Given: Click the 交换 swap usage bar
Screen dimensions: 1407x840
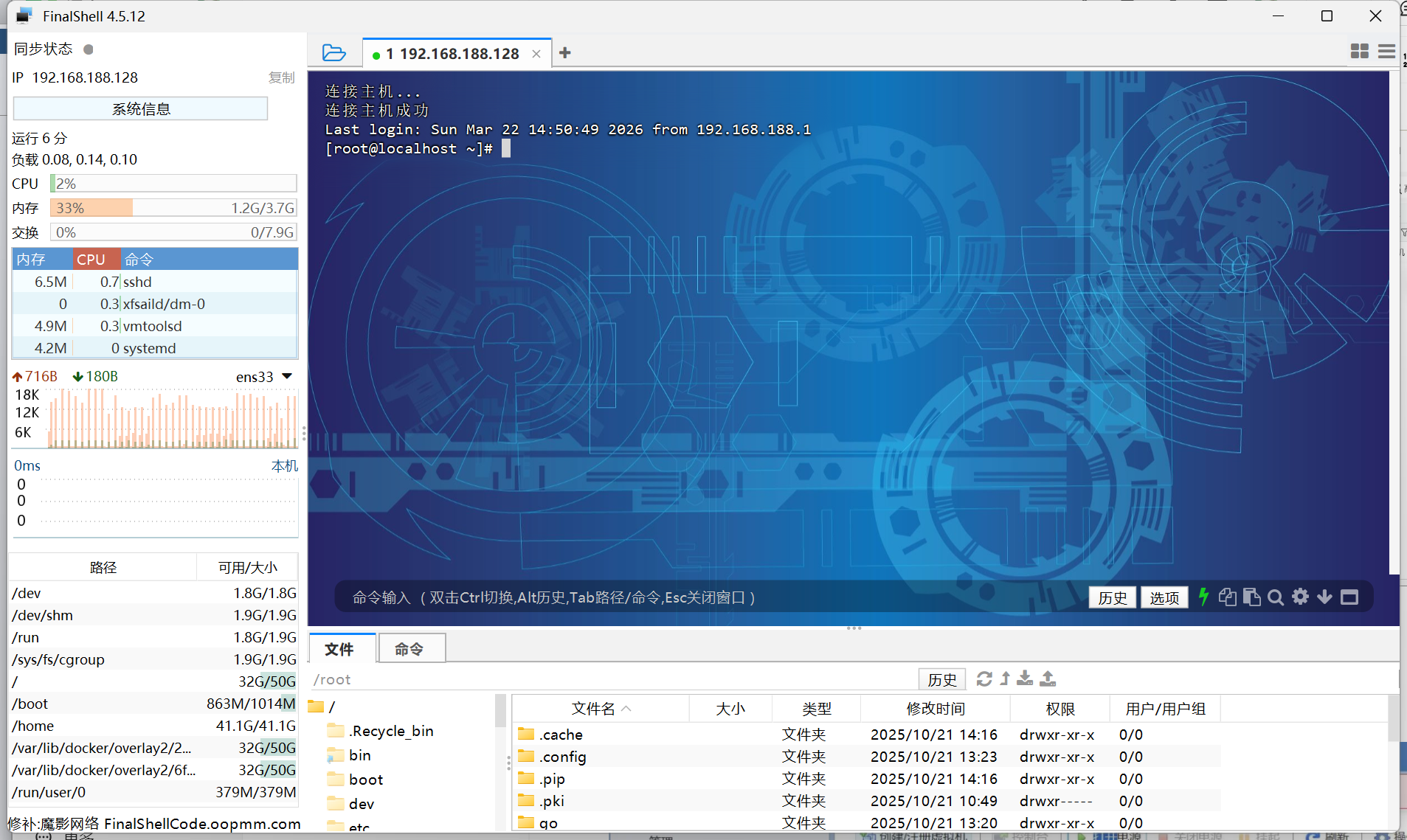Looking at the screenshot, I should (x=173, y=232).
